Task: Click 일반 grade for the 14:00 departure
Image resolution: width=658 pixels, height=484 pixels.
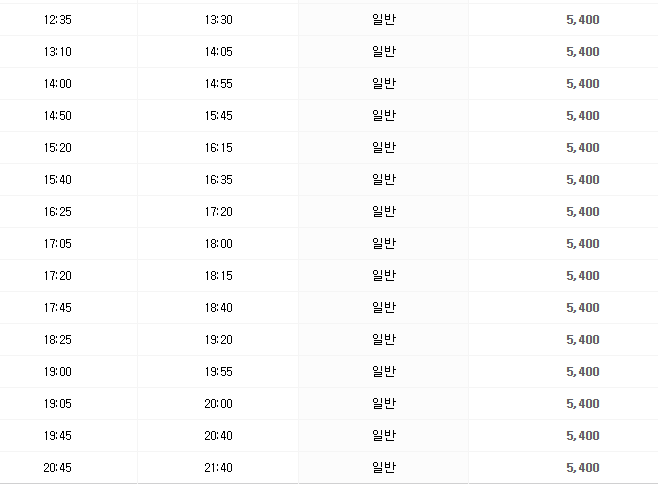Action: (x=384, y=83)
